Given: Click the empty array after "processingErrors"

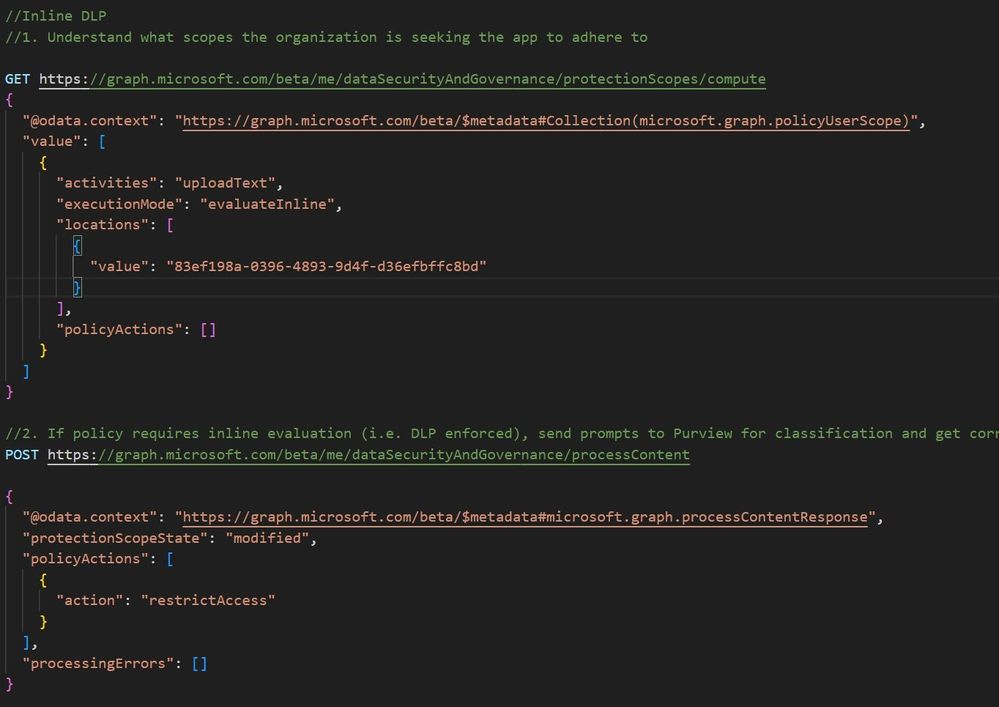Looking at the screenshot, I should (199, 664).
